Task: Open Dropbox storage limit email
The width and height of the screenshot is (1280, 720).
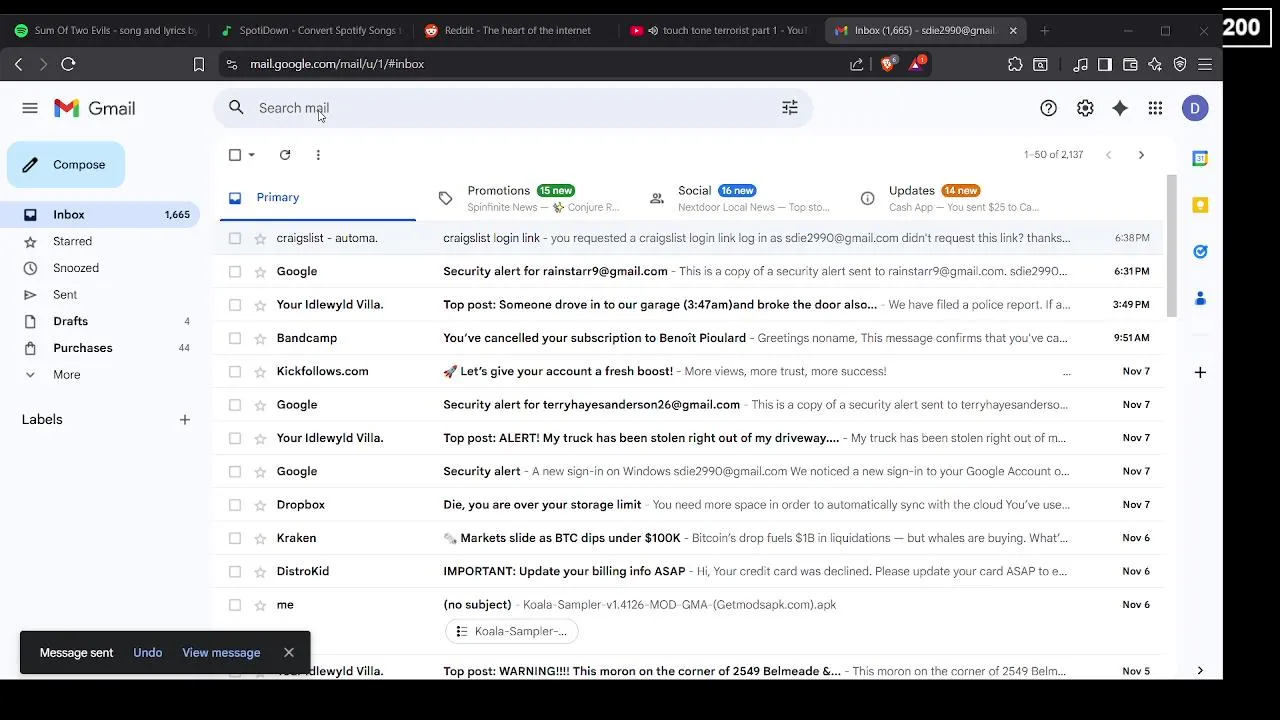Action: click(690, 505)
